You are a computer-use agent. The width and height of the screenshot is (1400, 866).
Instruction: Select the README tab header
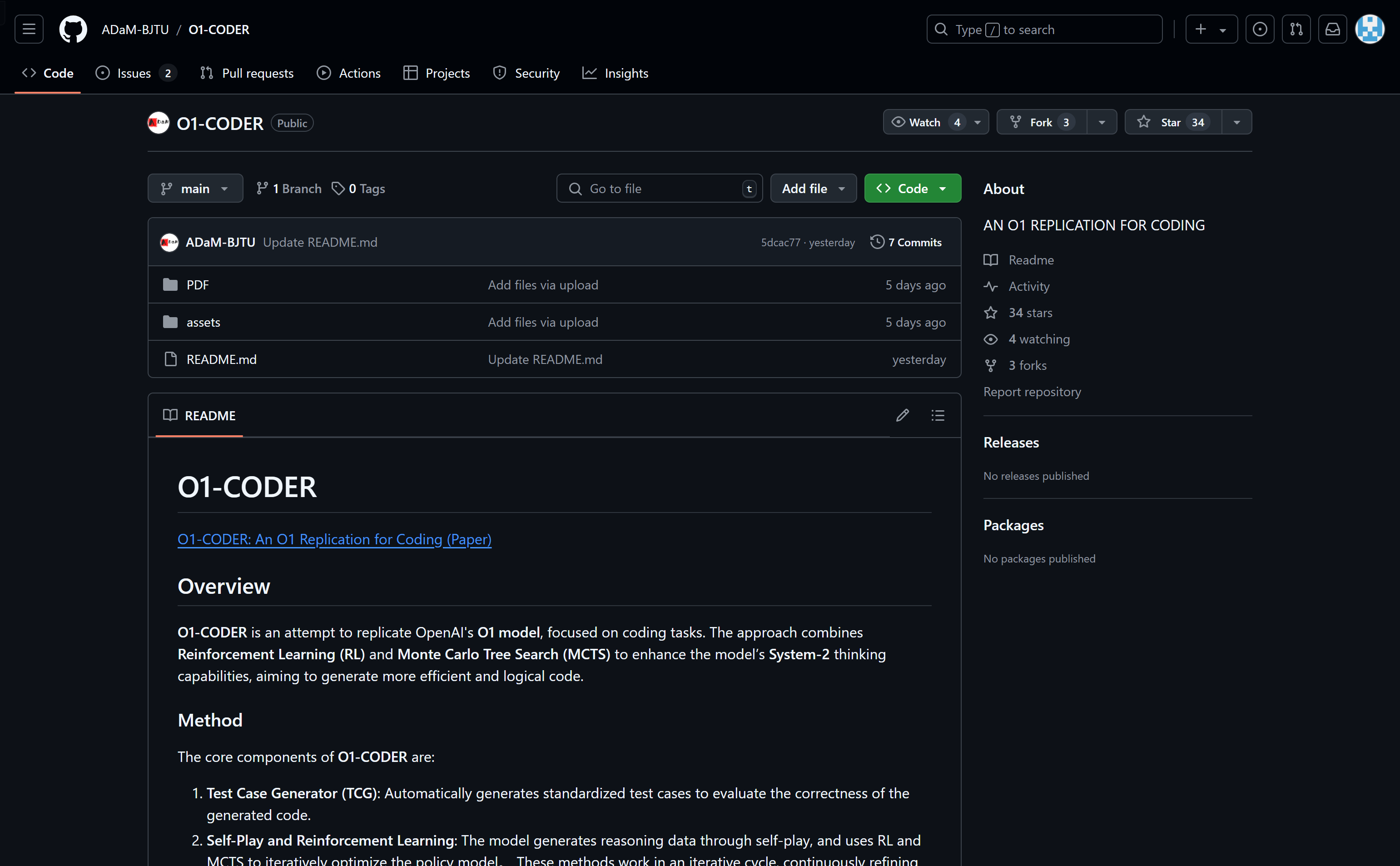click(x=199, y=416)
